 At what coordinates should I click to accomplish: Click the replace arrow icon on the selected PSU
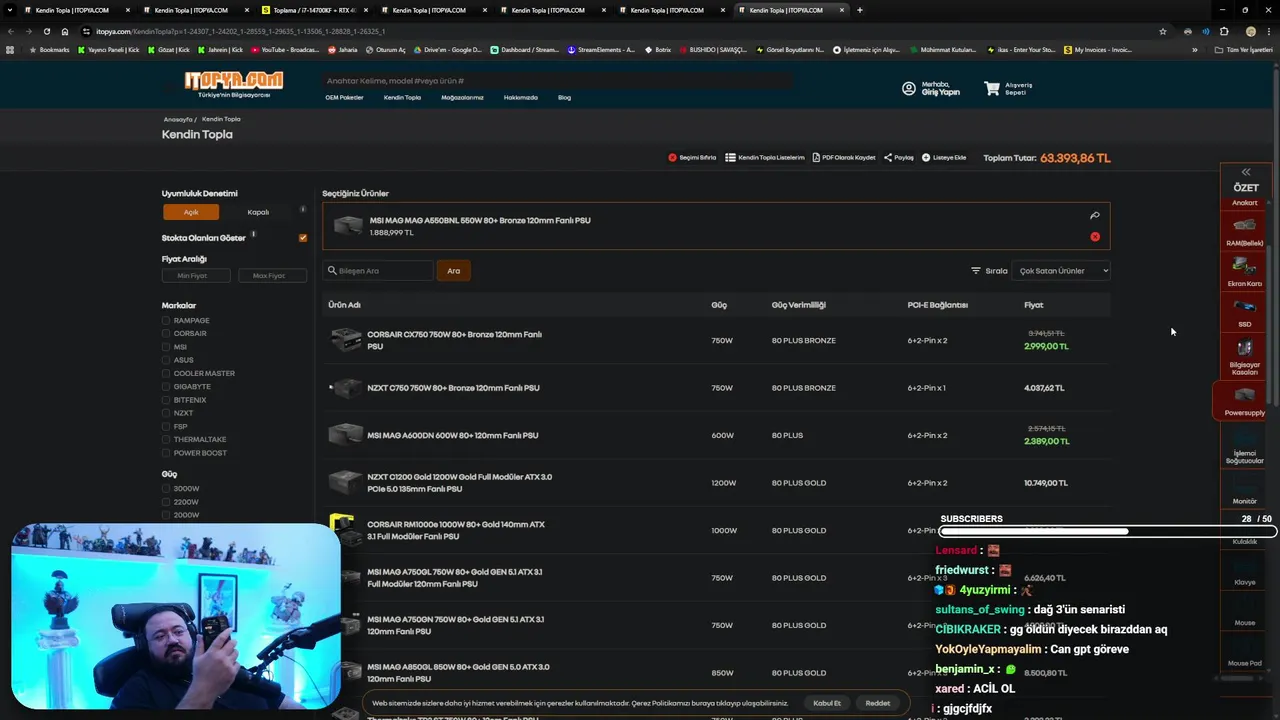(1095, 215)
